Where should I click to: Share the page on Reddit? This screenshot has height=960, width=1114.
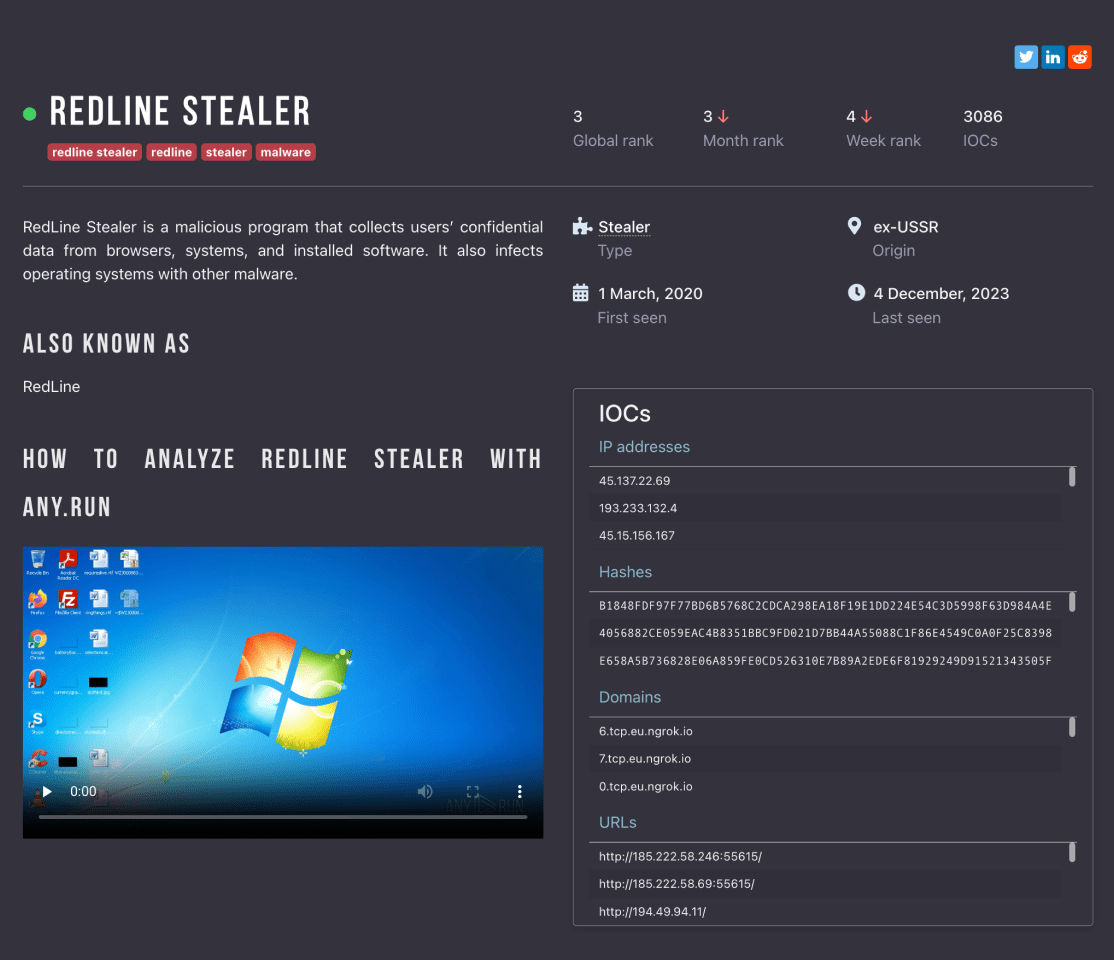(1079, 57)
